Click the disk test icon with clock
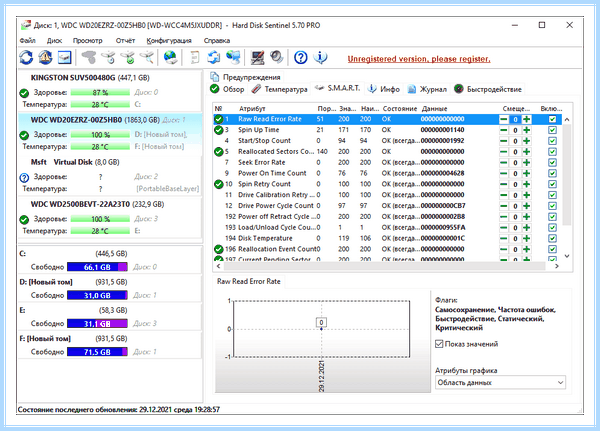Image resolution: width=600 pixels, height=431 pixels. 109,58
